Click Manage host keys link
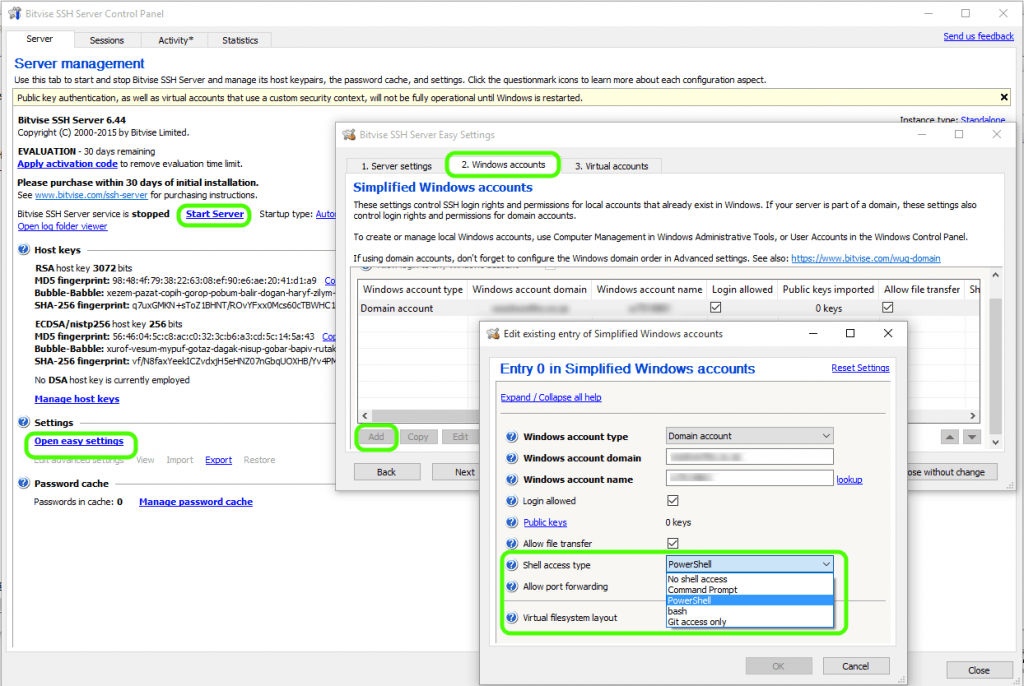1024x686 pixels. click(x=76, y=399)
